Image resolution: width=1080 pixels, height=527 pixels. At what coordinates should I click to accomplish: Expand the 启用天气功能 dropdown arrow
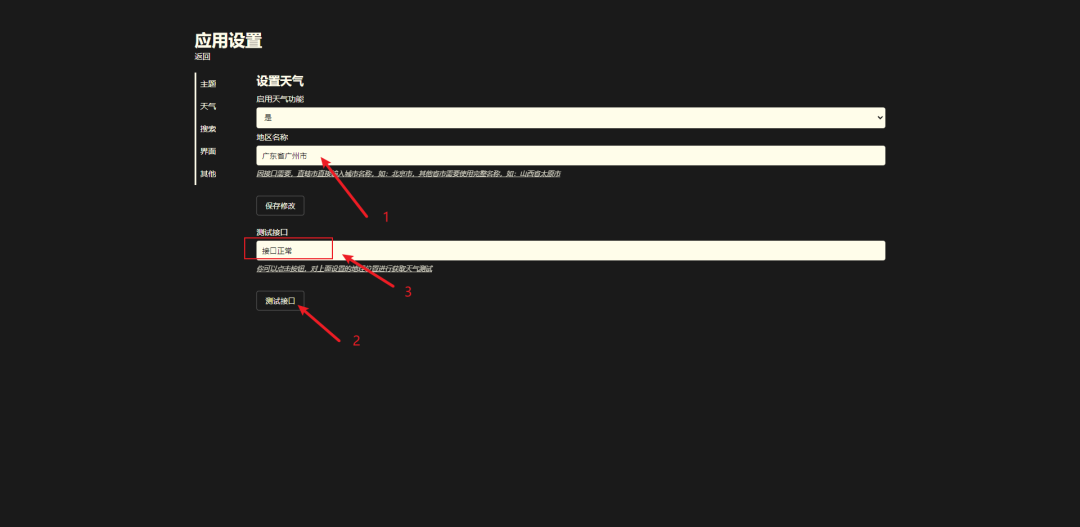point(880,118)
